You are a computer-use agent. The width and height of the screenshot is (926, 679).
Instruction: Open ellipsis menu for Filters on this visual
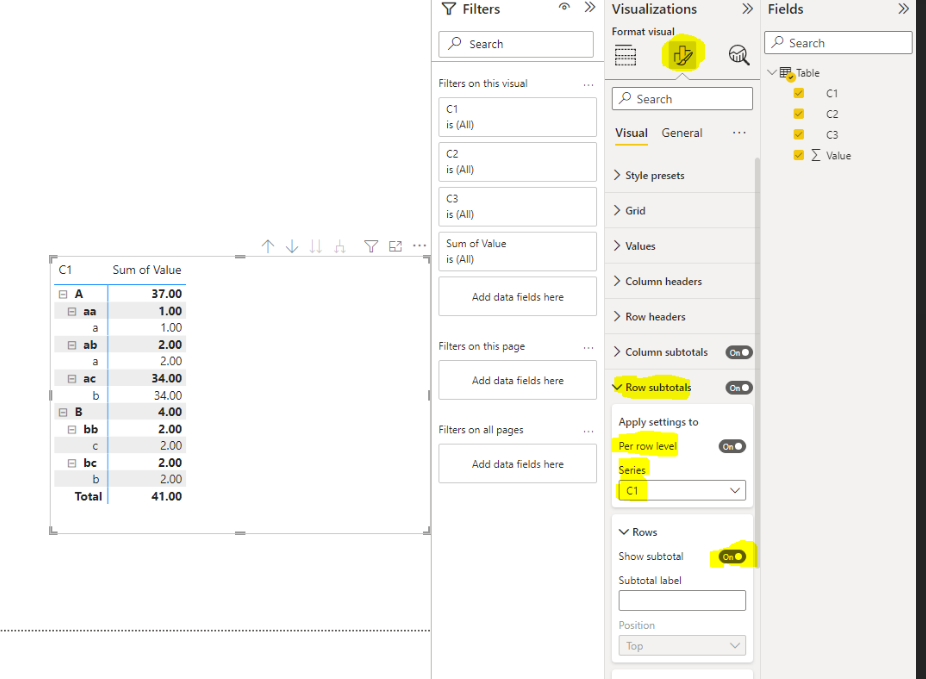pyautogui.click(x=588, y=84)
